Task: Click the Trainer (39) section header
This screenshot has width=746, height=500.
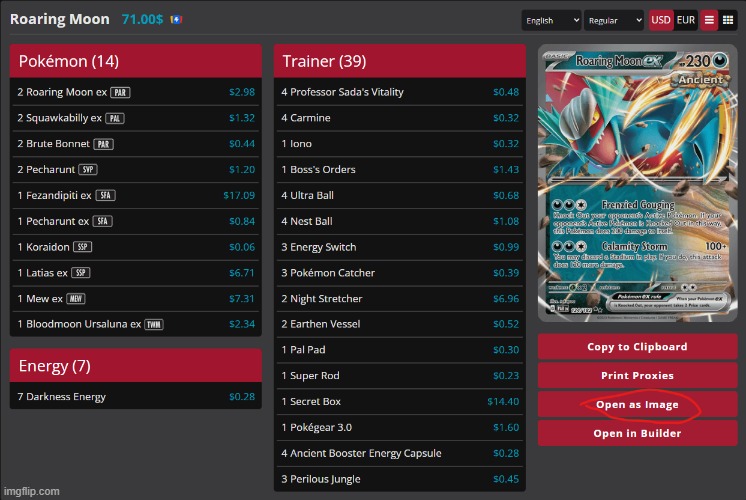Action: click(400, 61)
